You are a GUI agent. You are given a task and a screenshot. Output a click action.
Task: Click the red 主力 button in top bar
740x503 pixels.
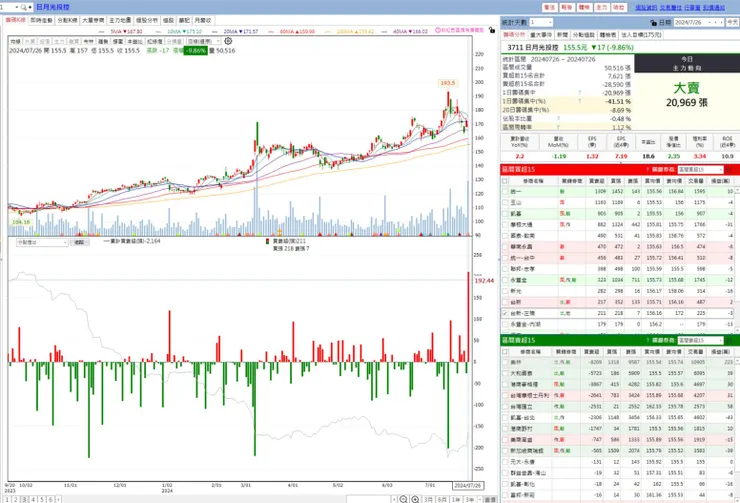[601, 8]
